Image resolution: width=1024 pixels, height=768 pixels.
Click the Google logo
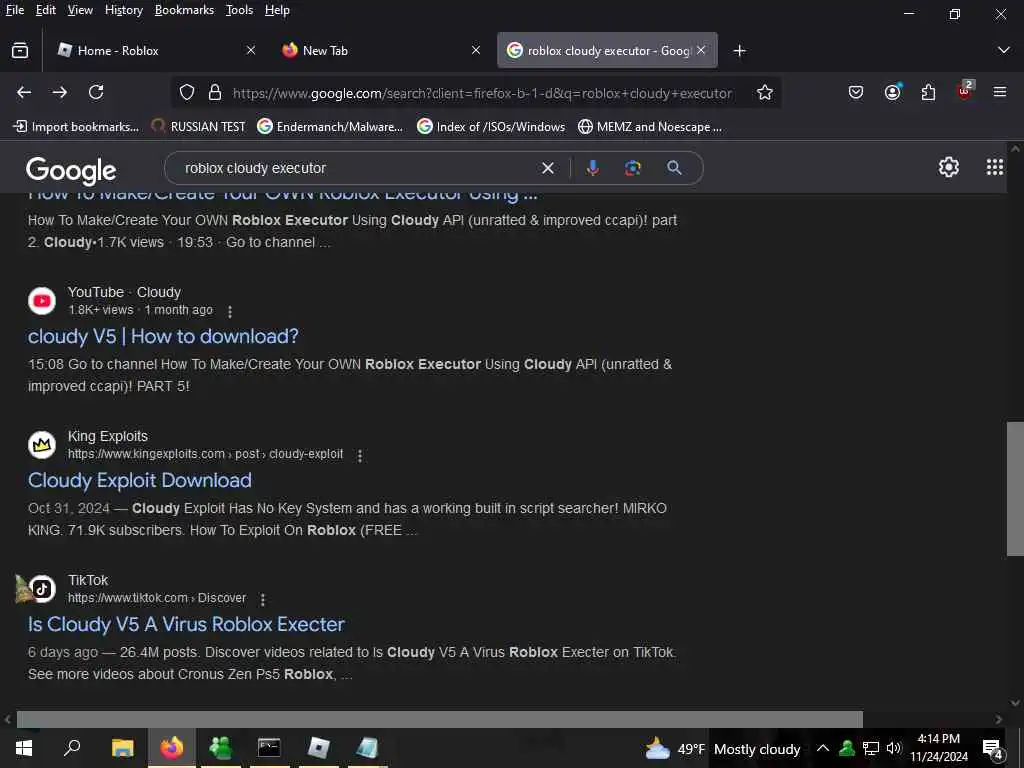pyautogui.click(x=71, y=170)
